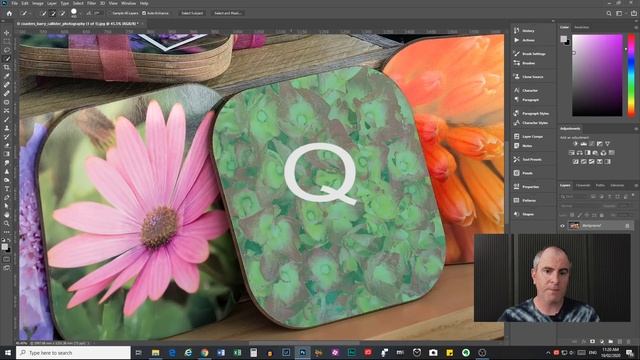Add a Hue/Saturation adjustment layer
Screen dimensions: 640x360
(x=571, y=153)
